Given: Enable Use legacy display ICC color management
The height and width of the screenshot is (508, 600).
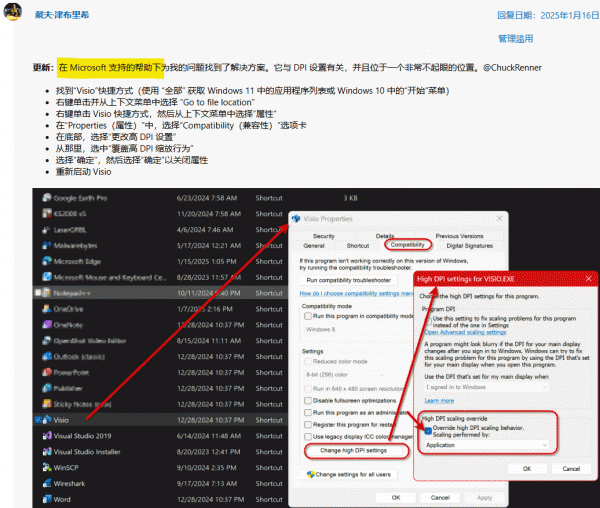Looking at the screenshot, I should coord(308,436).
